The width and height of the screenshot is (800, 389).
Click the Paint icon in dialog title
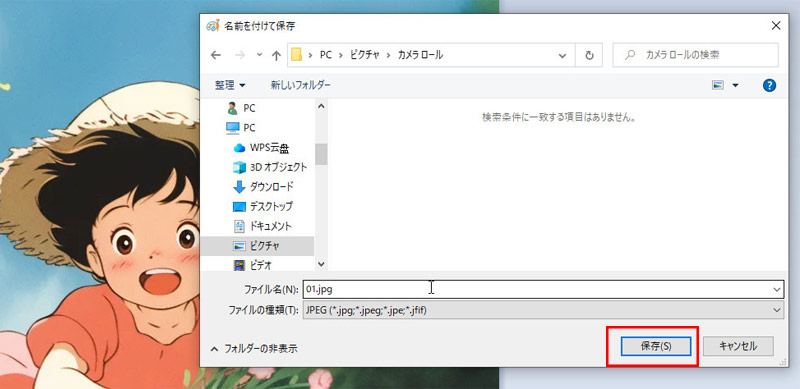pyautogui.click(x=213, y=26)
